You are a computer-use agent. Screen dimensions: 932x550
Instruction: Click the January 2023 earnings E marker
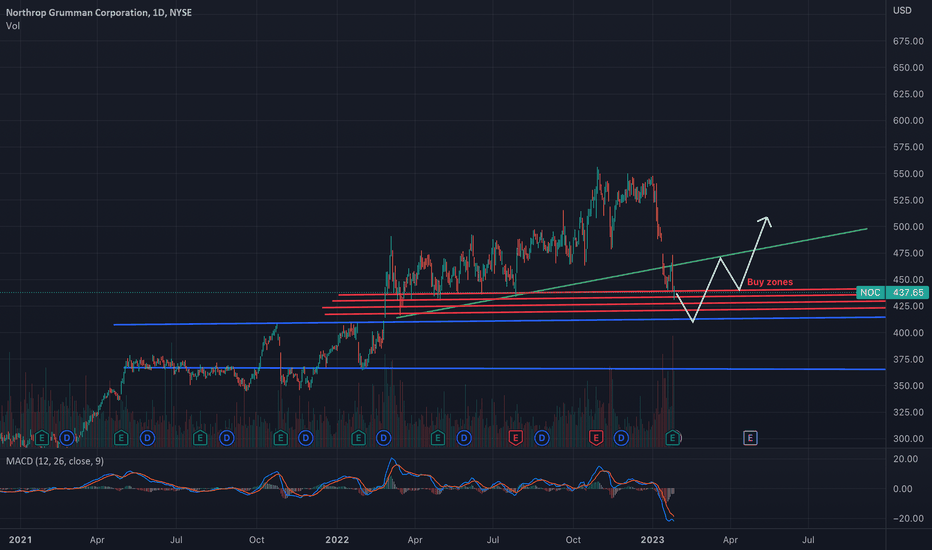(x=673, y=438)
